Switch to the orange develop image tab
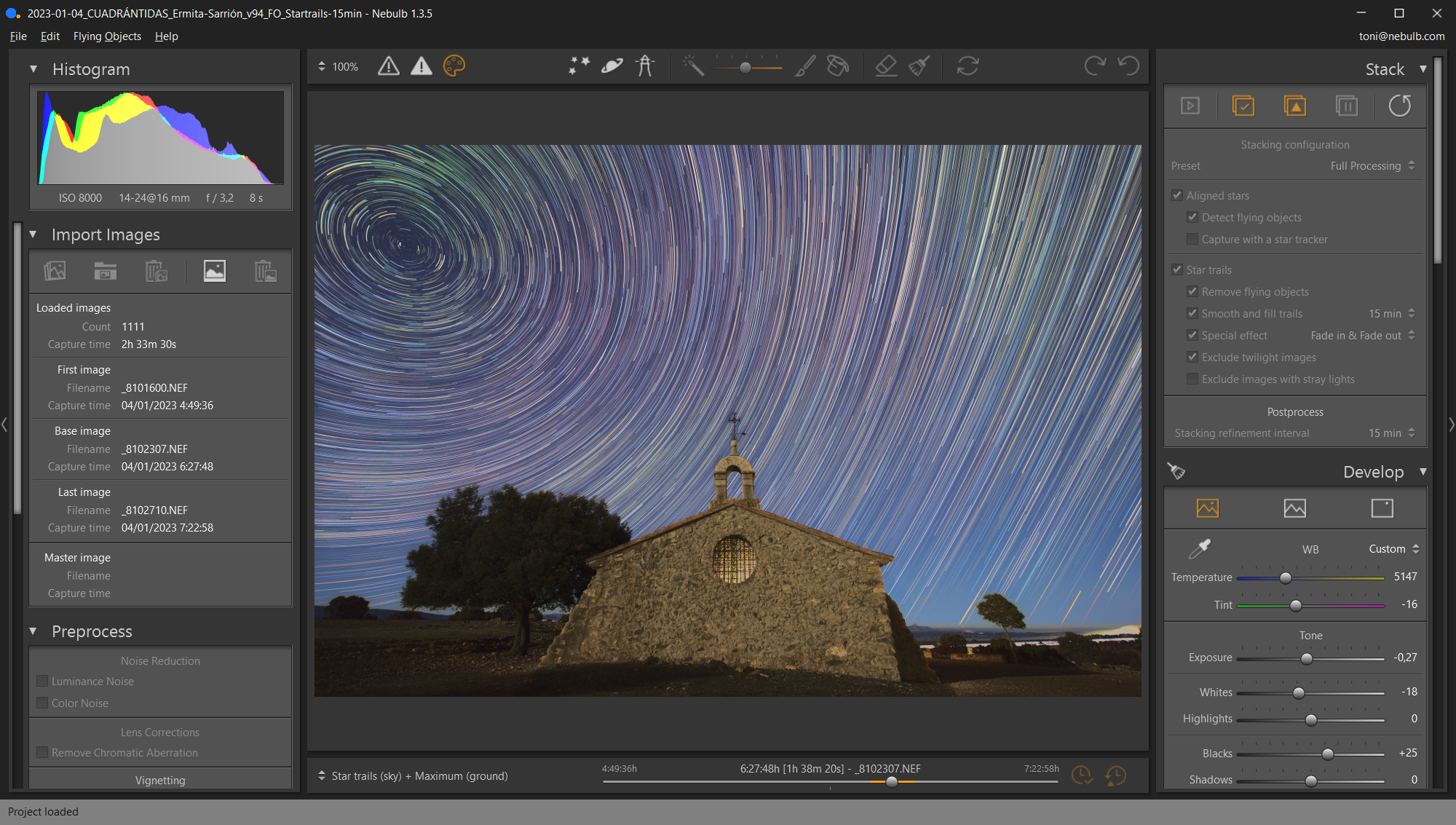 (x=1208, y=508)
